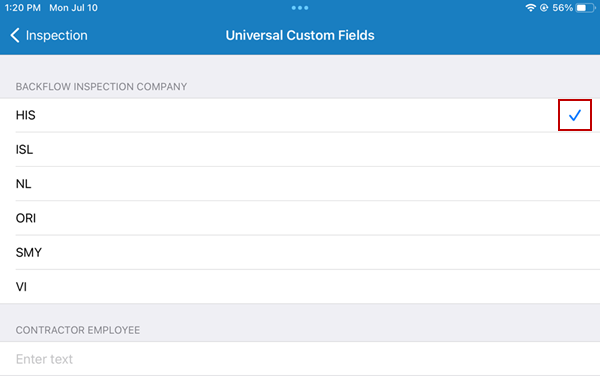Tap the Universal Custom Fields title

[300, 35]
